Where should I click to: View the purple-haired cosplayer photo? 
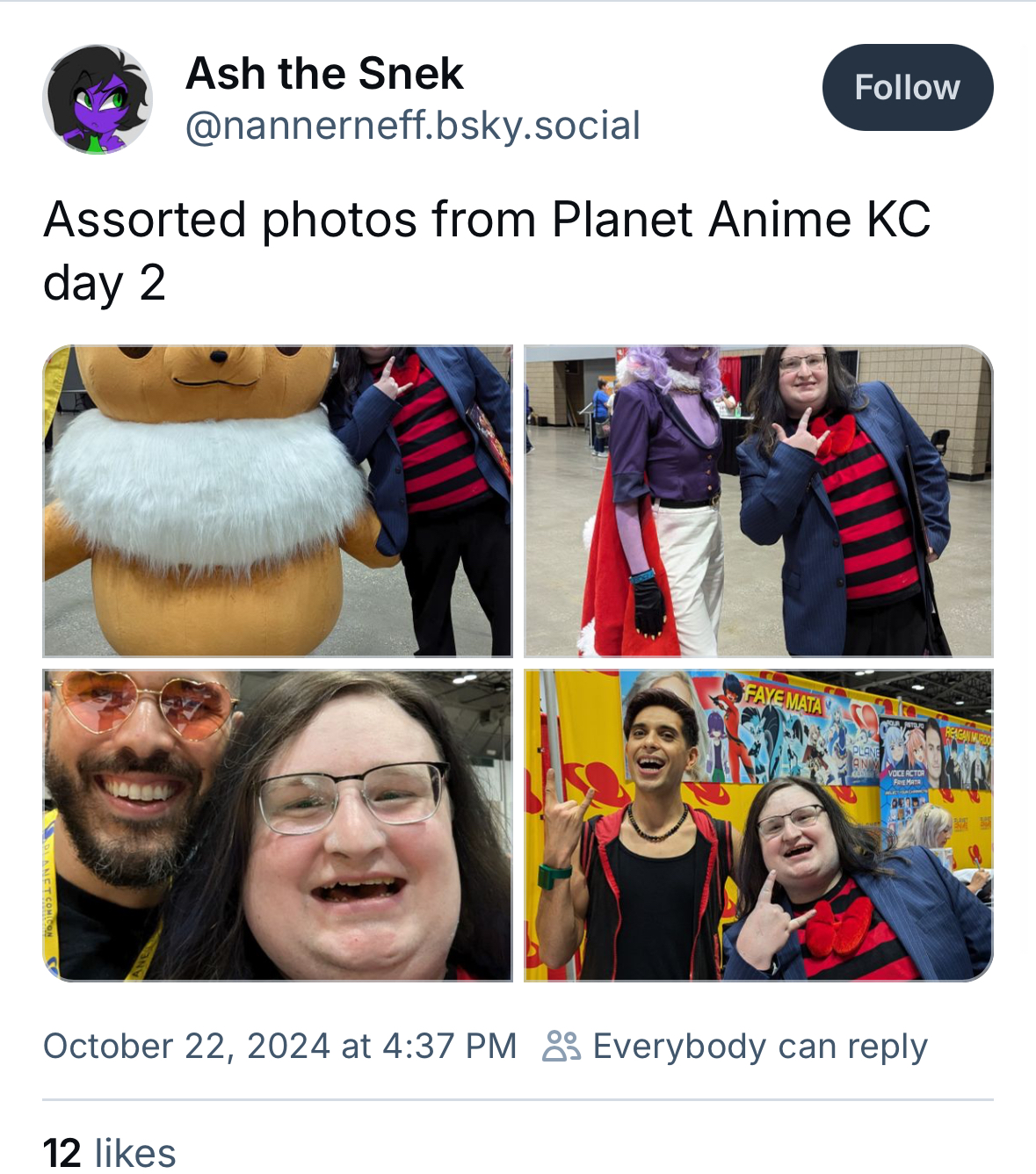(x=758, y=501)
